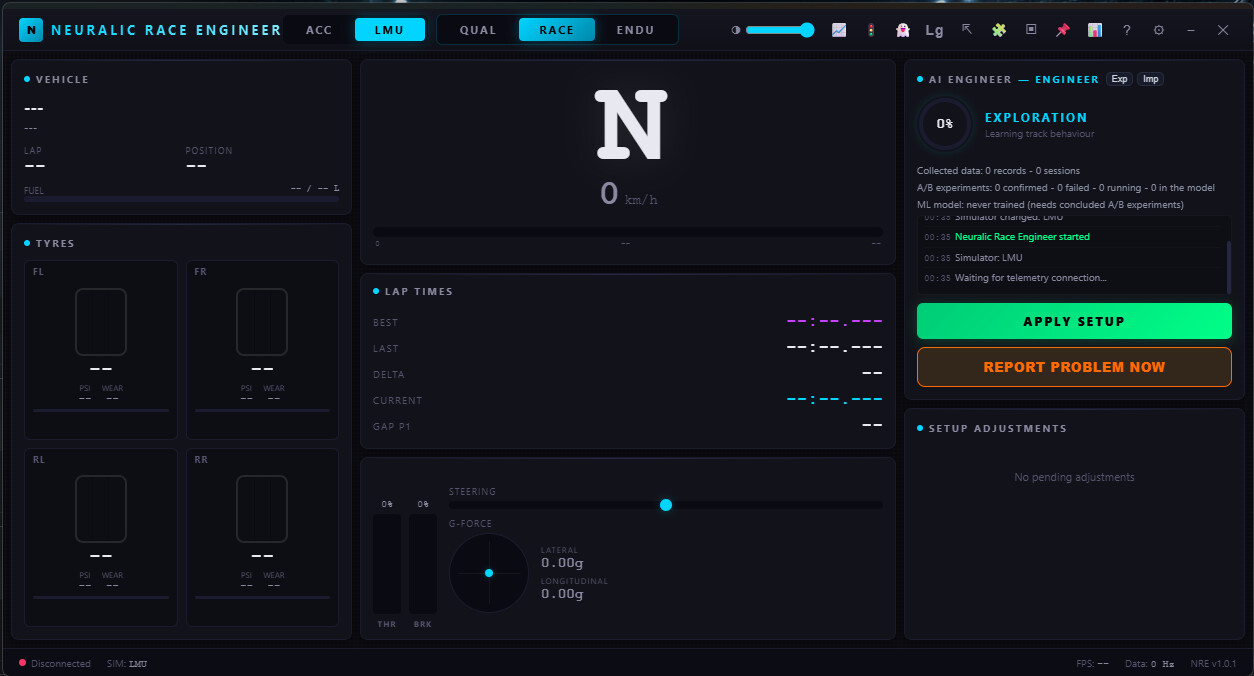Click the LATERAL 0.00g value
Image resolution: width=1254 pixels, height=676 pixels.
562,563
